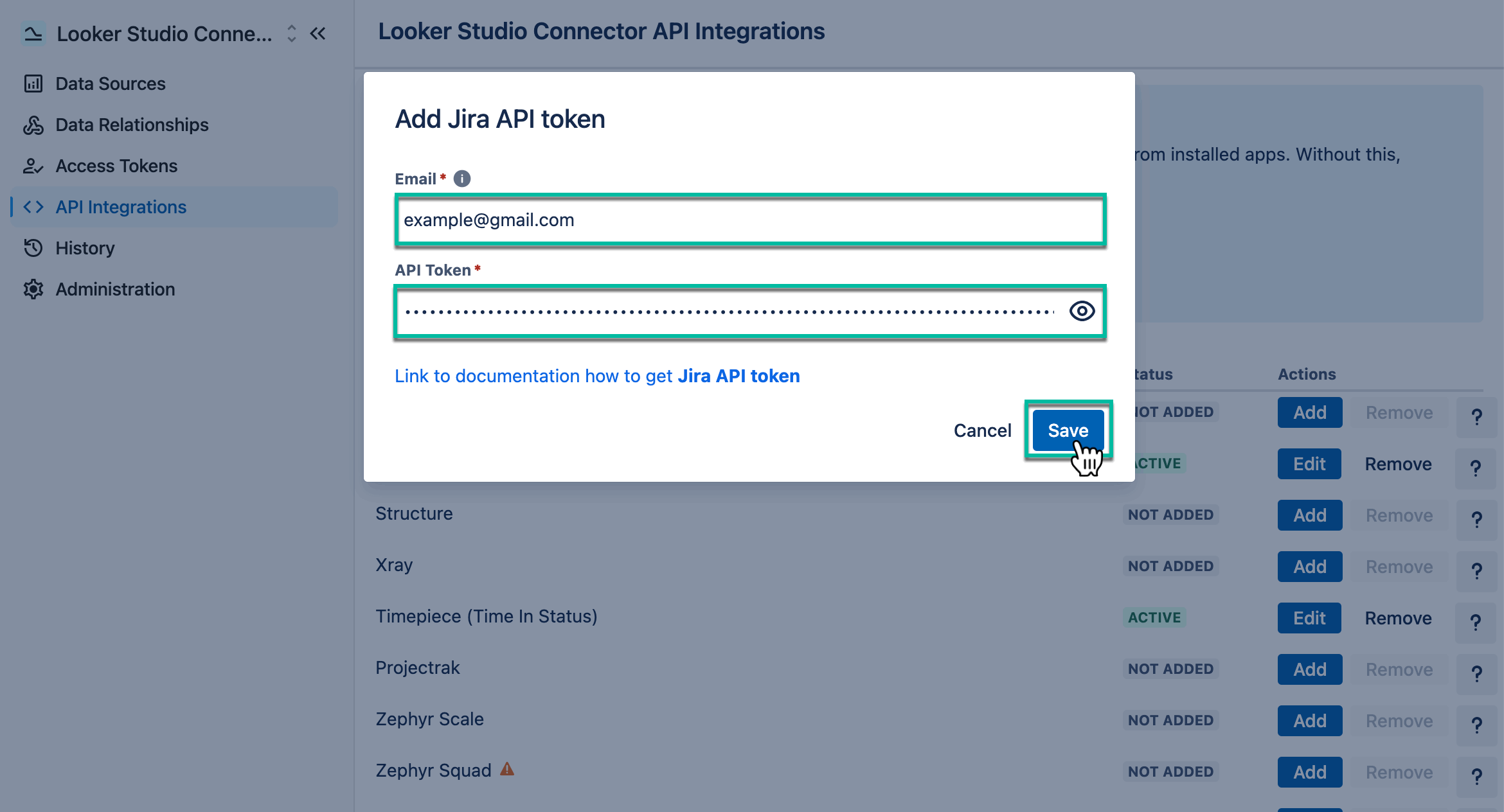Click the History clock icon

33,248
